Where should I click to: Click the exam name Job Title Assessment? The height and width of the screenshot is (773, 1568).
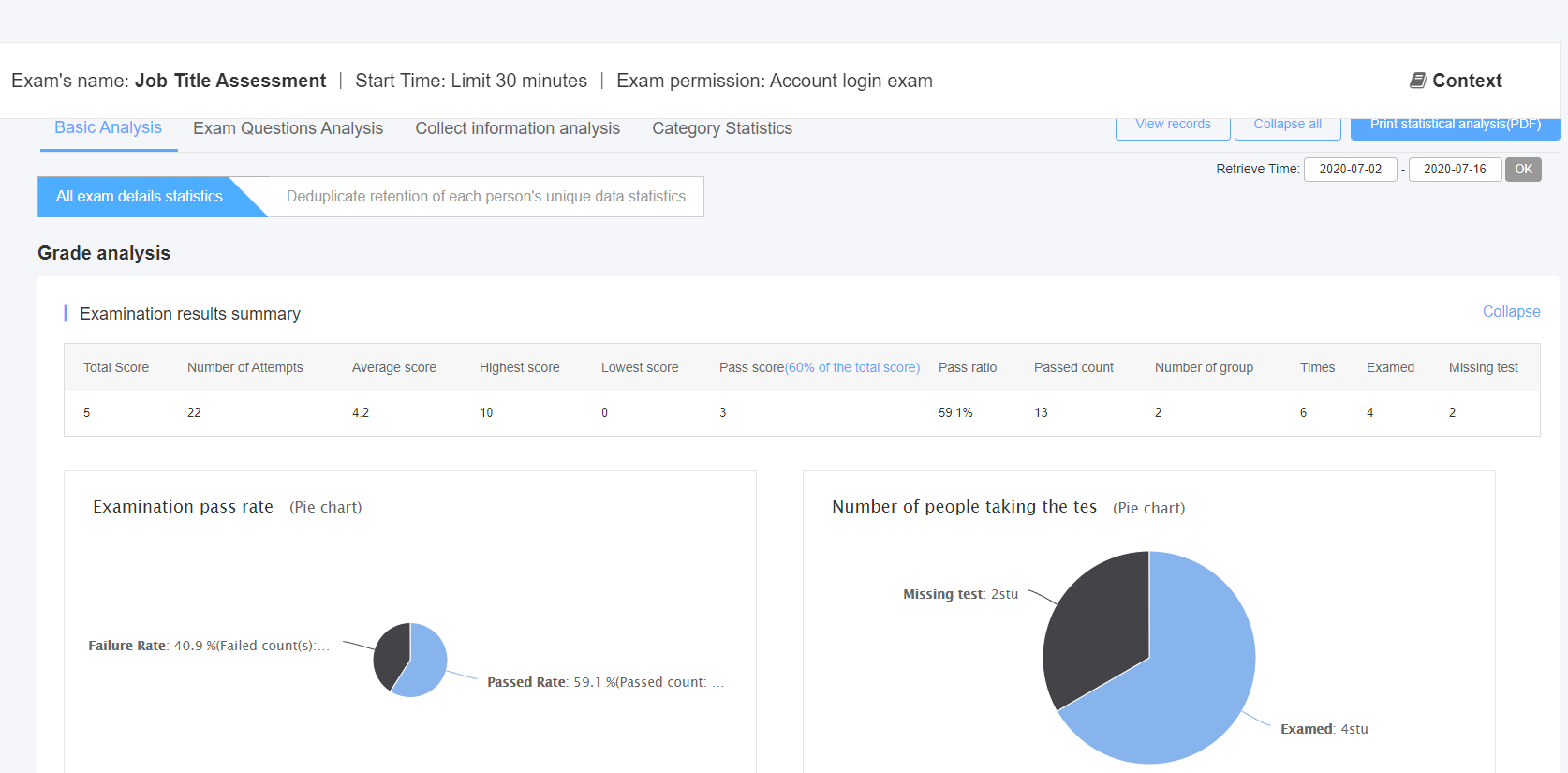(x=230, y=81)
